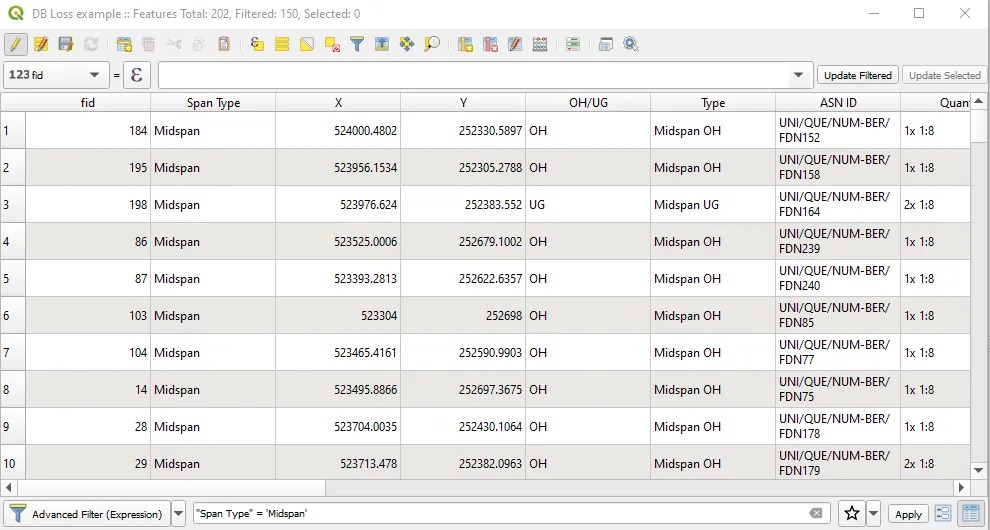Screen dimensions: 990x530
Task: Click Y cell with value 252697.3675
Action: 463,390
